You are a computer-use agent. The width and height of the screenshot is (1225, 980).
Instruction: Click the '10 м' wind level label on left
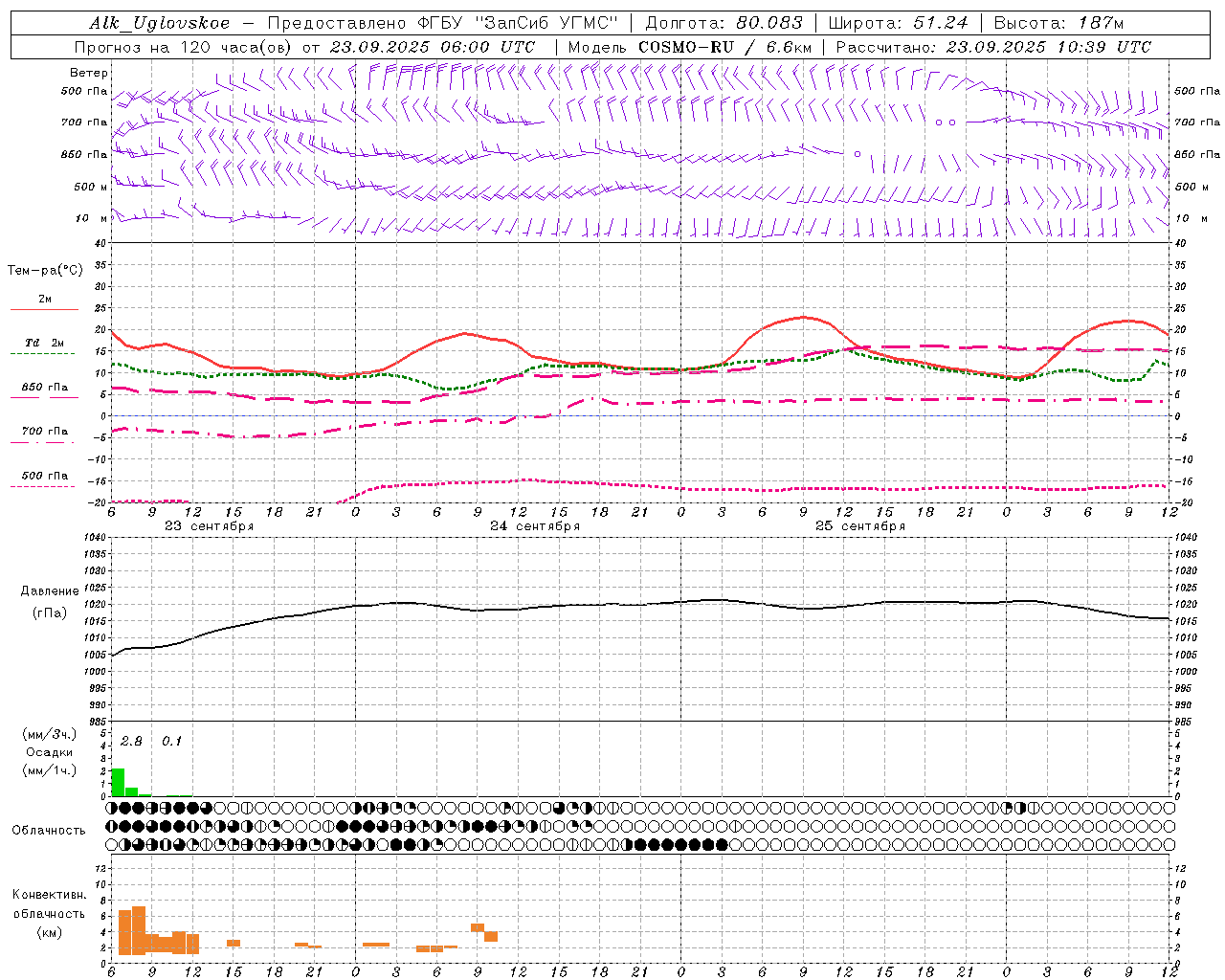tap(89, 219)
